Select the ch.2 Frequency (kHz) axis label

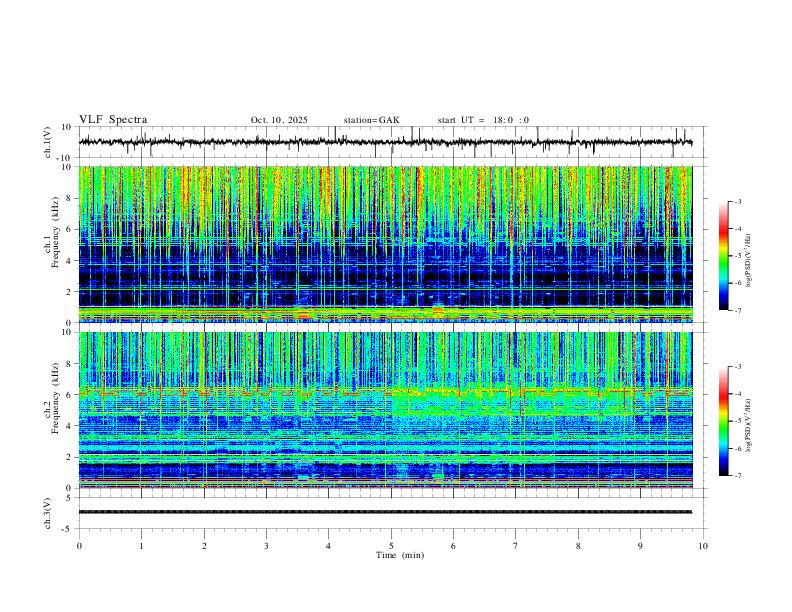pyautogui.click(x=52, y=398)
